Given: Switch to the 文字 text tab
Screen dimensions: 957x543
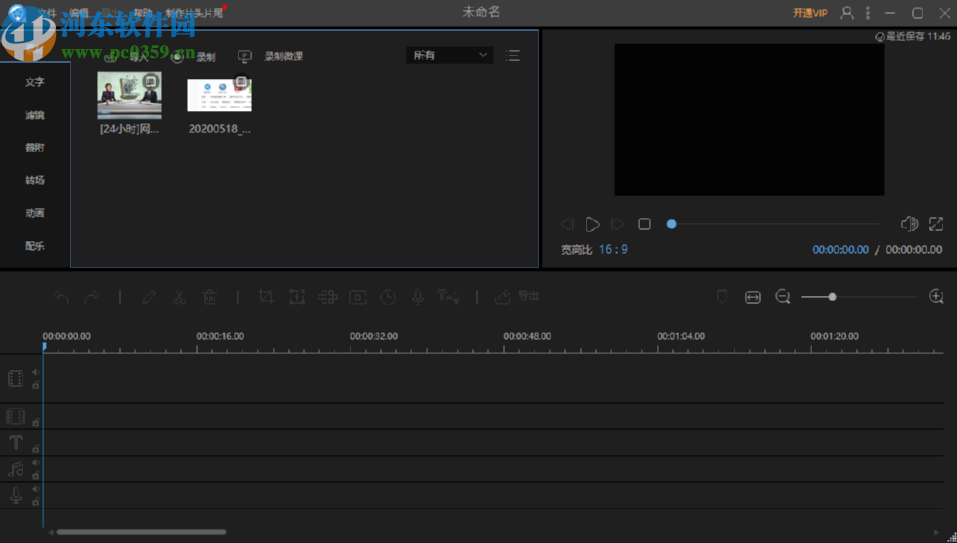Looking at the screenshot, I should click(35, 82).
